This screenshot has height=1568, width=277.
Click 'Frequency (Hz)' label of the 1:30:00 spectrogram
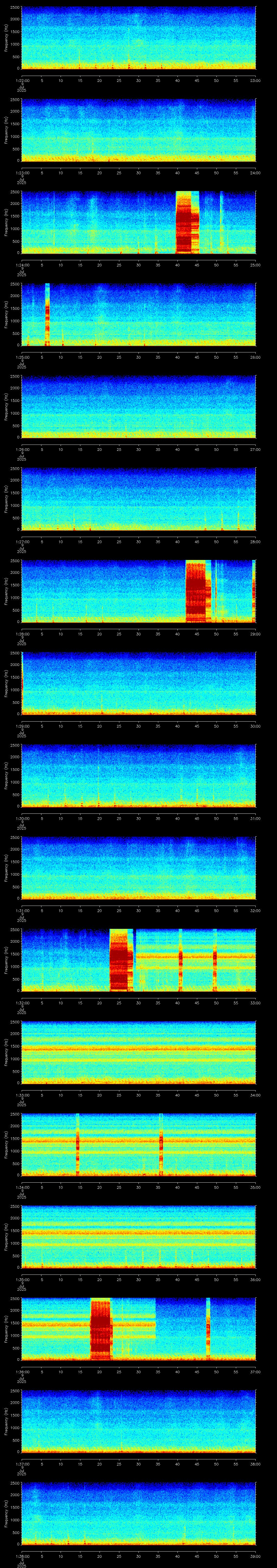click(6, 776)
